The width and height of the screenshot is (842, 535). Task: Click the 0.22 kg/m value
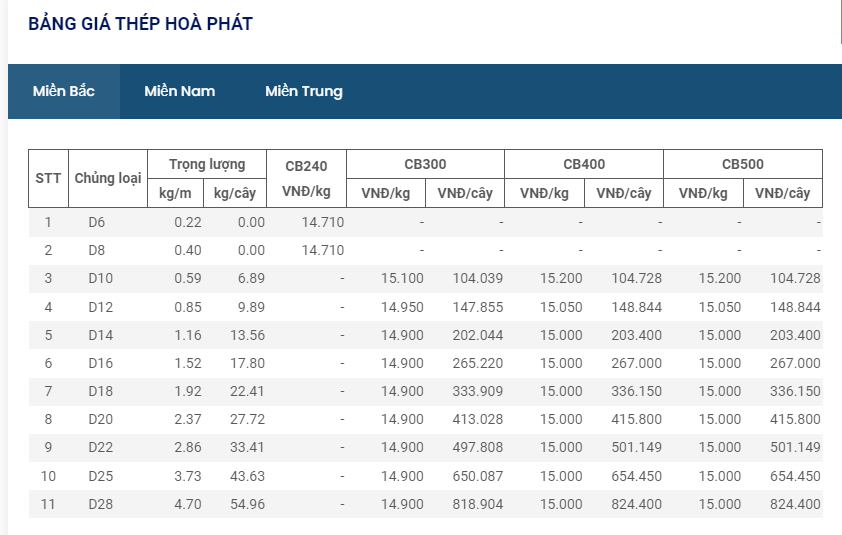[x=188, y=222]
